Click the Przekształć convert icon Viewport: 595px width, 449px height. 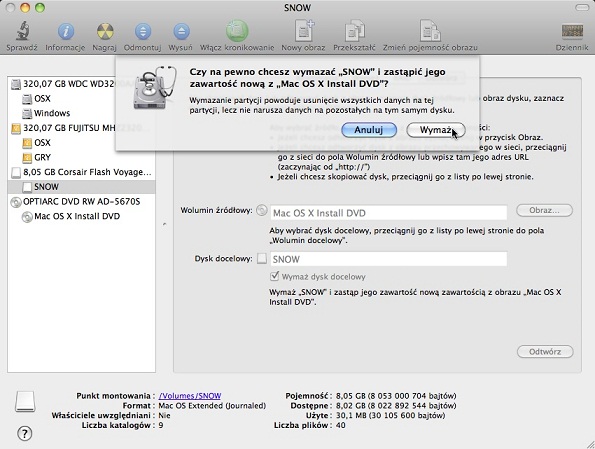[354, 31]
